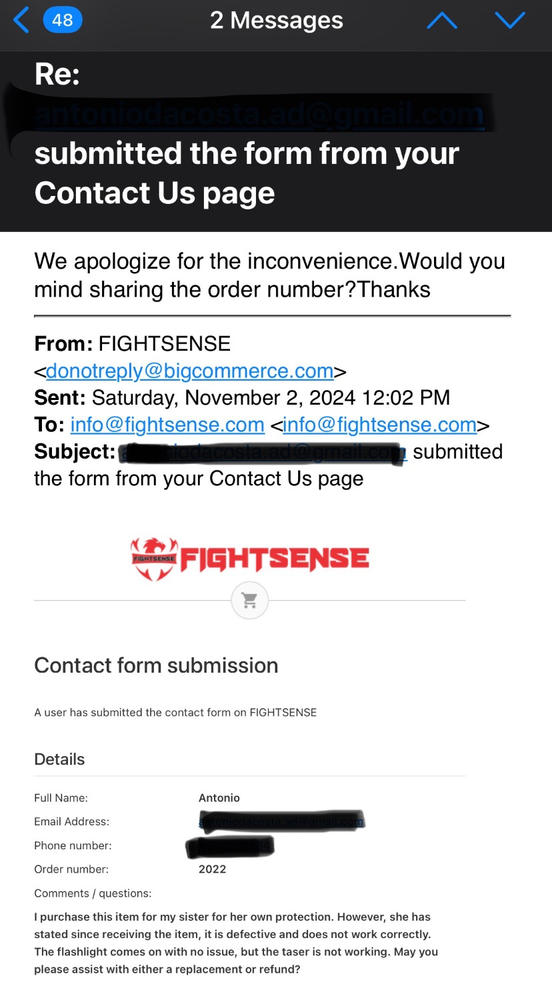Open the info@fightsense.com link in angle brackets
The height and width of the screenshot is (1000, 552).
click(x=380, y=424)
